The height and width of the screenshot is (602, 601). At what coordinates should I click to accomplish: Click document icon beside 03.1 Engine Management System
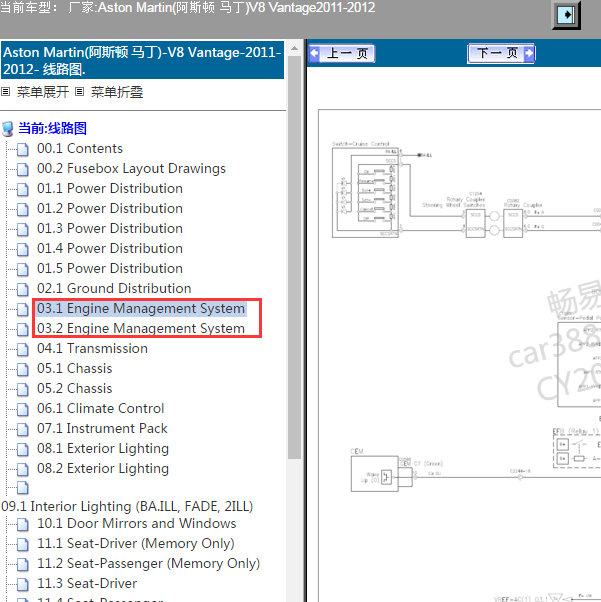click(23, 309)
